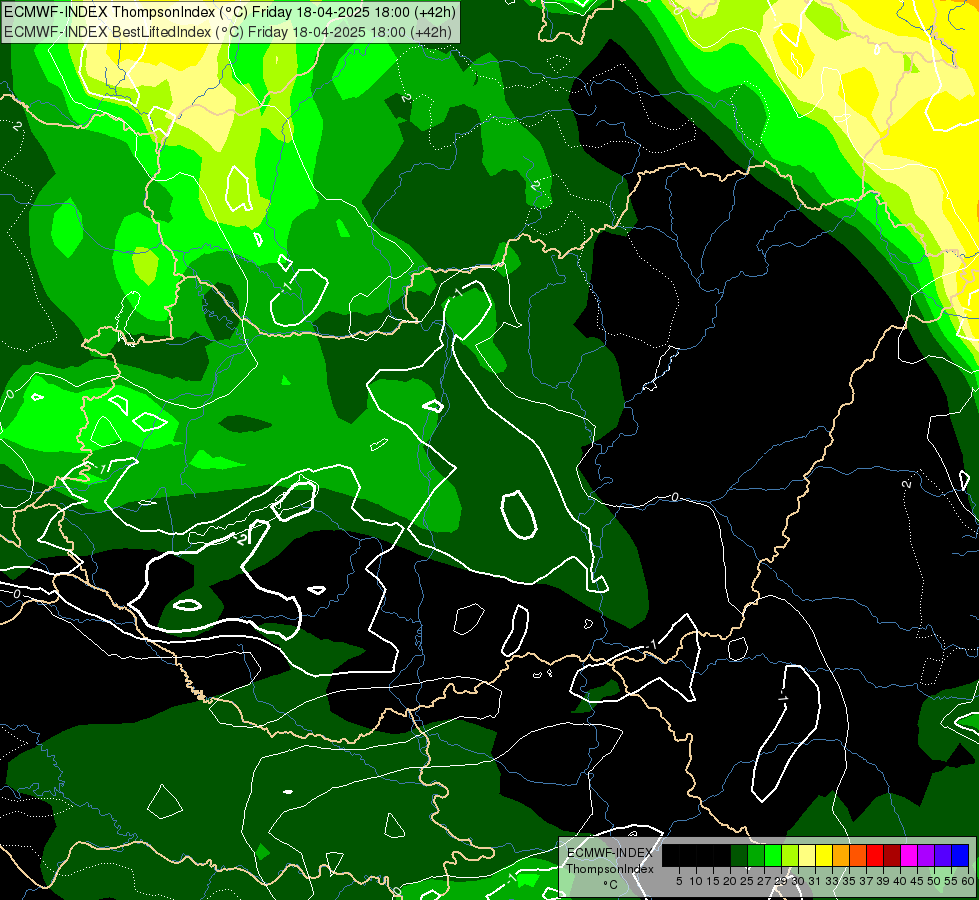Click the legend value 33
This screenshot has height=900, width=979.
(832, 881)
